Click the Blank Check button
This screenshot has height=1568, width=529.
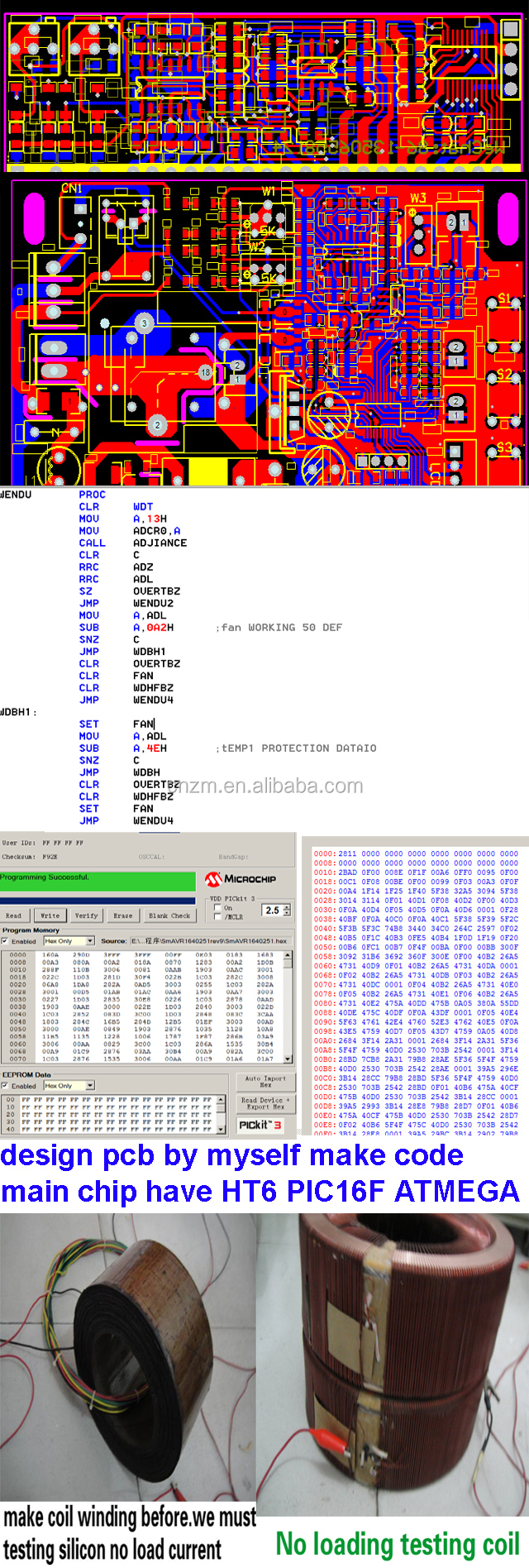click(x=169, y=915)
